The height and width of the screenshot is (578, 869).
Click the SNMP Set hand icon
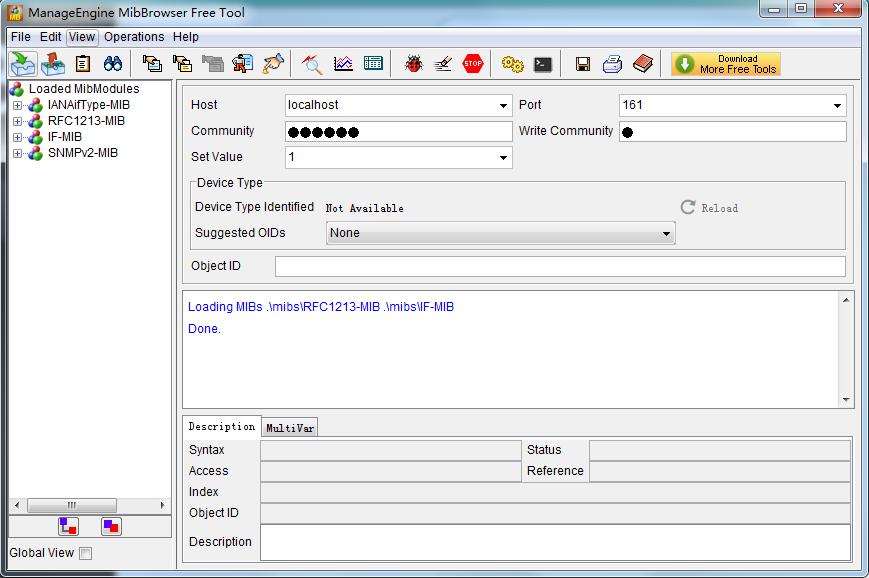pos(273,64)
